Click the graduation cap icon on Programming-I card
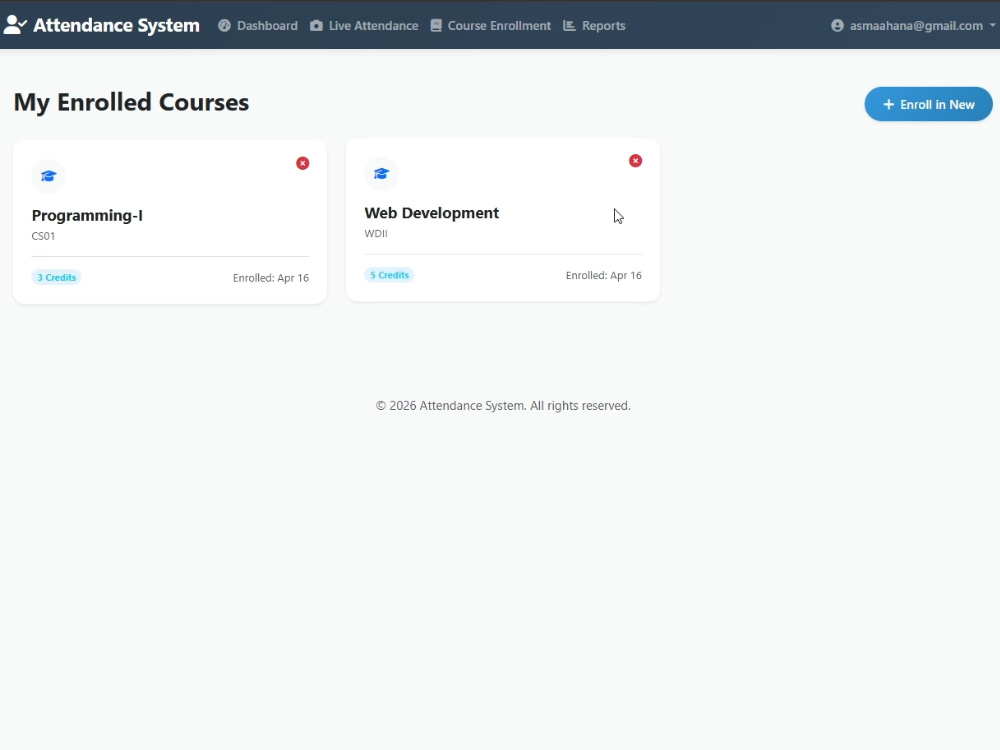The width and height of the screenshot is (1000, 750). point(48,176)
